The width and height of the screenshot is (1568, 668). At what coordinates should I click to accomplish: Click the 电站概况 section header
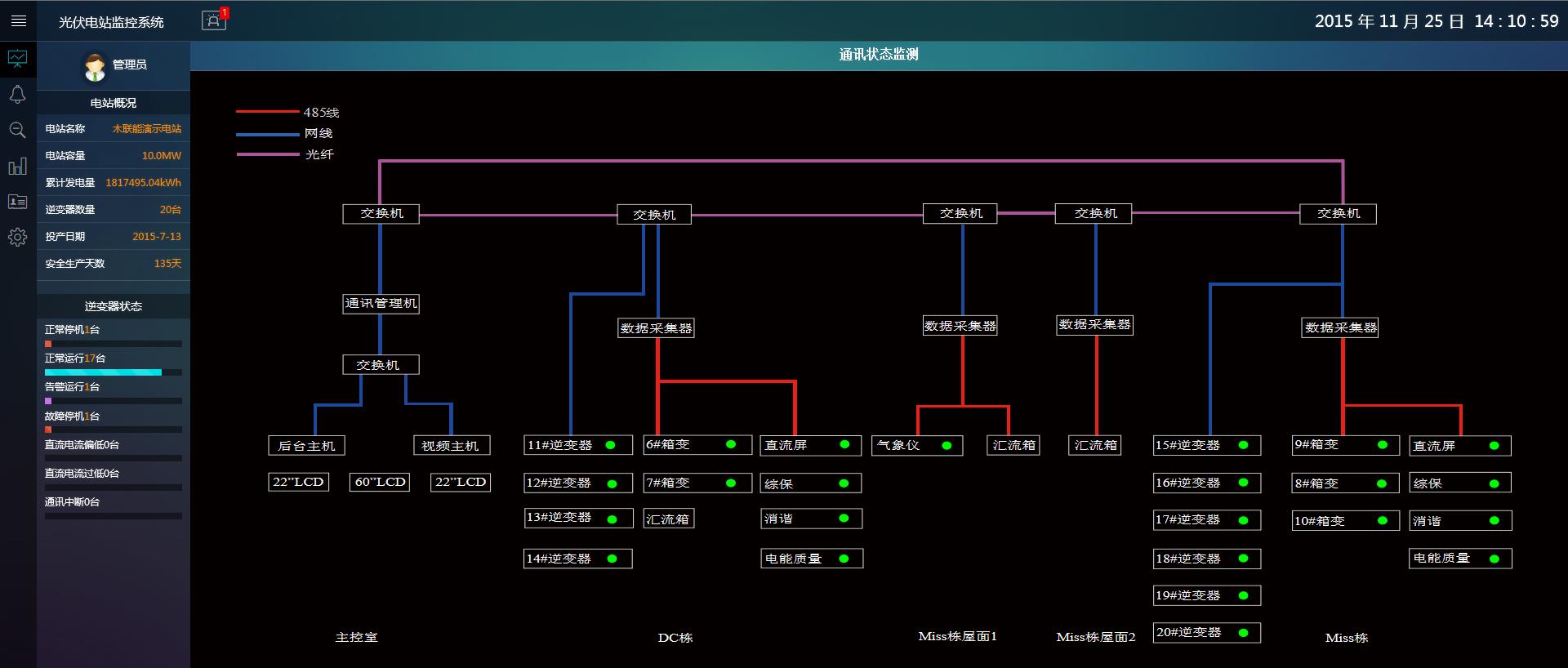[x=114, y=103]
